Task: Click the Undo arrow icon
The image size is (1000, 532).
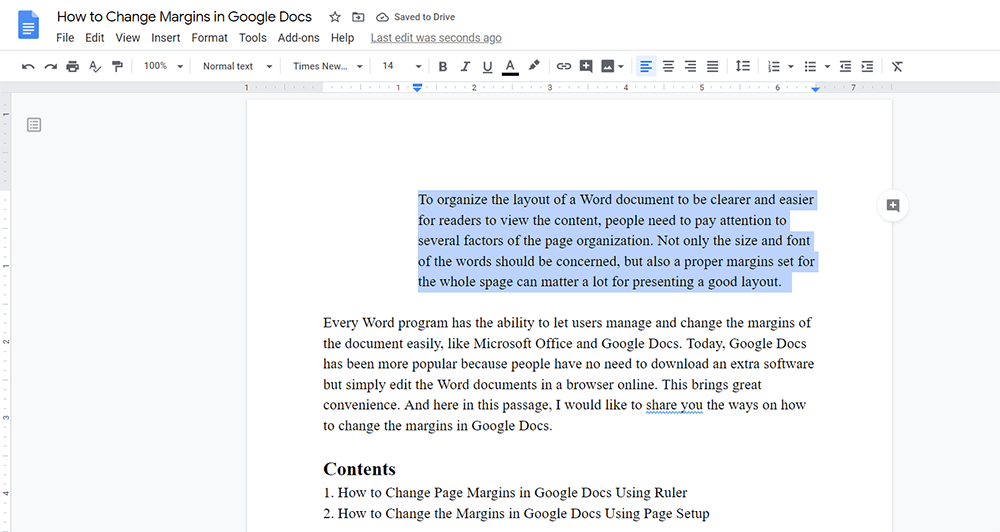Action: (x=28, y=66)
